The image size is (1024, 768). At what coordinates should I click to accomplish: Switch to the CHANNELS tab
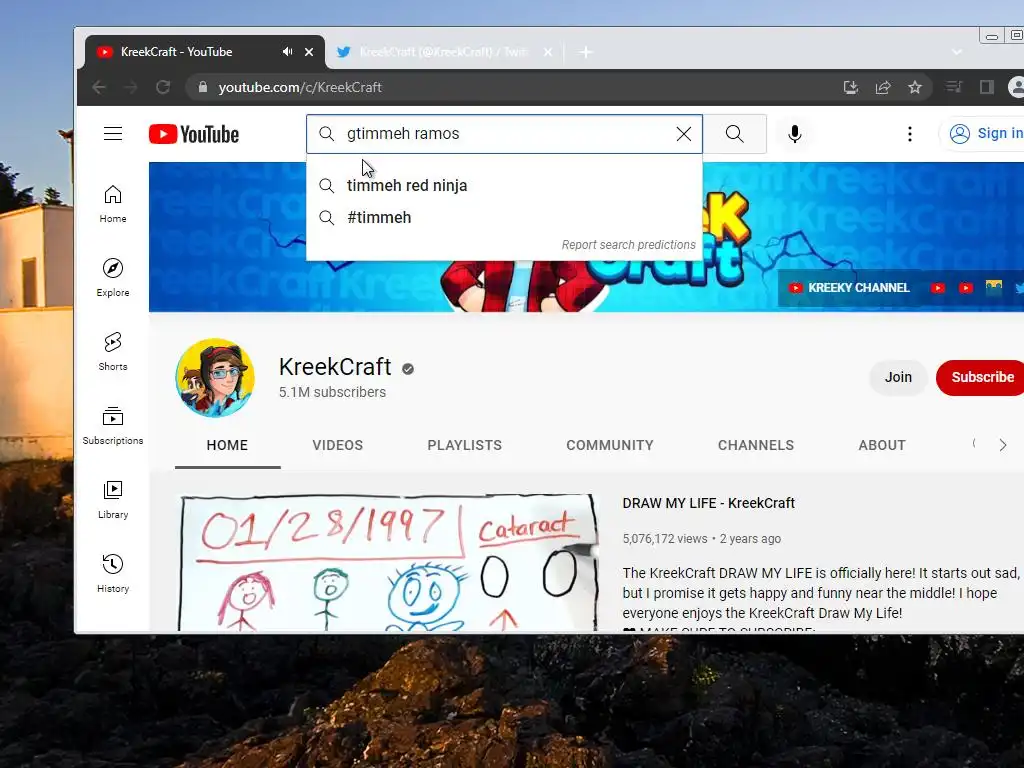coord(756,445)
